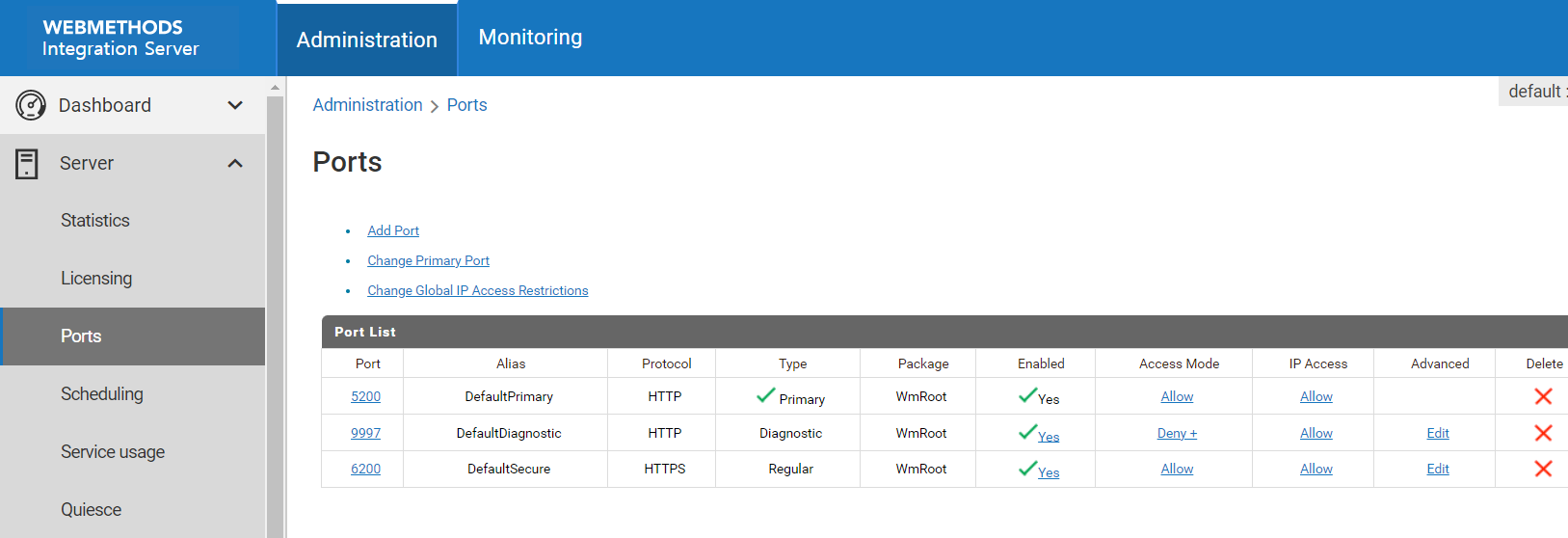Click the WEBMETHODS Integration Server logo
The height and width of the screenshot is (538, 1568).
pos(120,38)
